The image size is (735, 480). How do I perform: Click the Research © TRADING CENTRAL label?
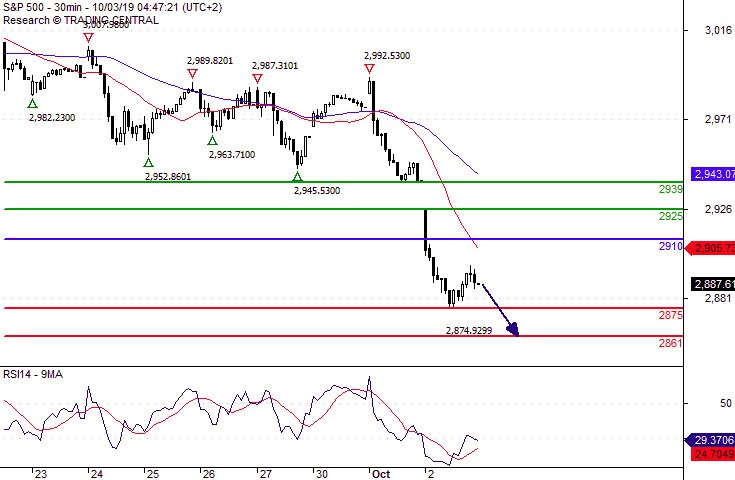81,20
